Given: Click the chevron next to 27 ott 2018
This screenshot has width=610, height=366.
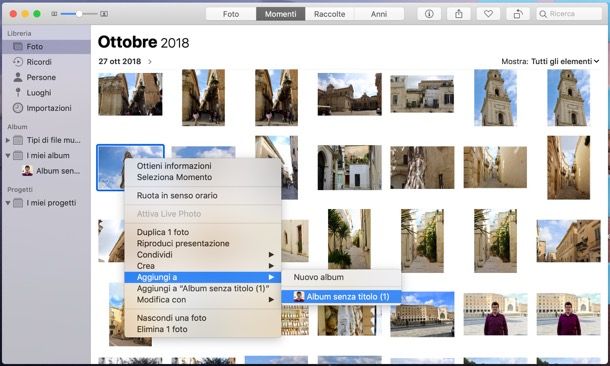Looking at the screenshot, I should click(150, 61).
